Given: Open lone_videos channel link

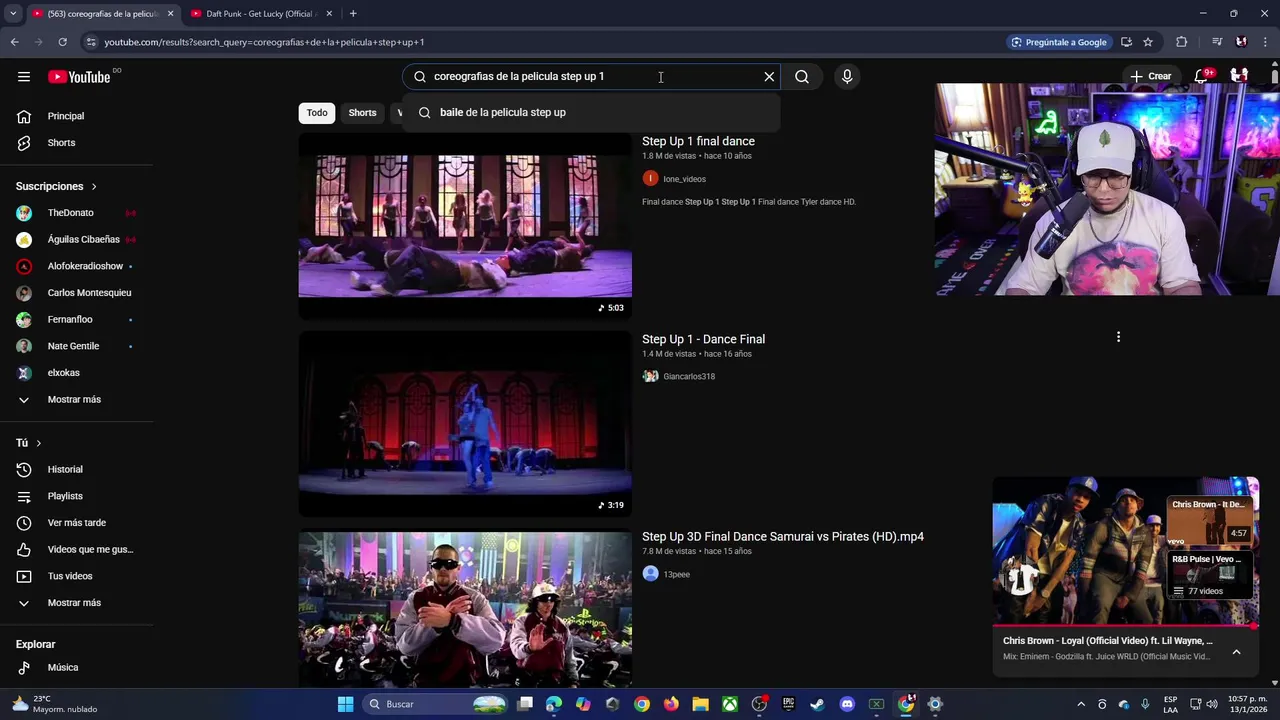Looking at the screenshot, I should coord(684,179).
